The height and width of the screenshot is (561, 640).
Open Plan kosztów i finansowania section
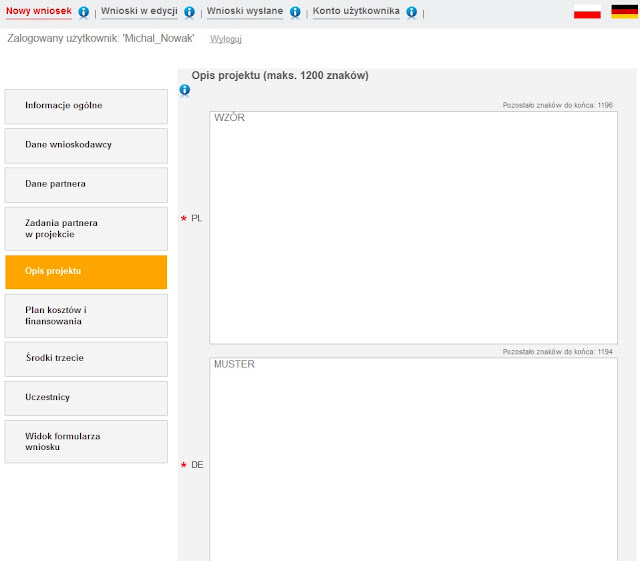[x=86, y=316]
